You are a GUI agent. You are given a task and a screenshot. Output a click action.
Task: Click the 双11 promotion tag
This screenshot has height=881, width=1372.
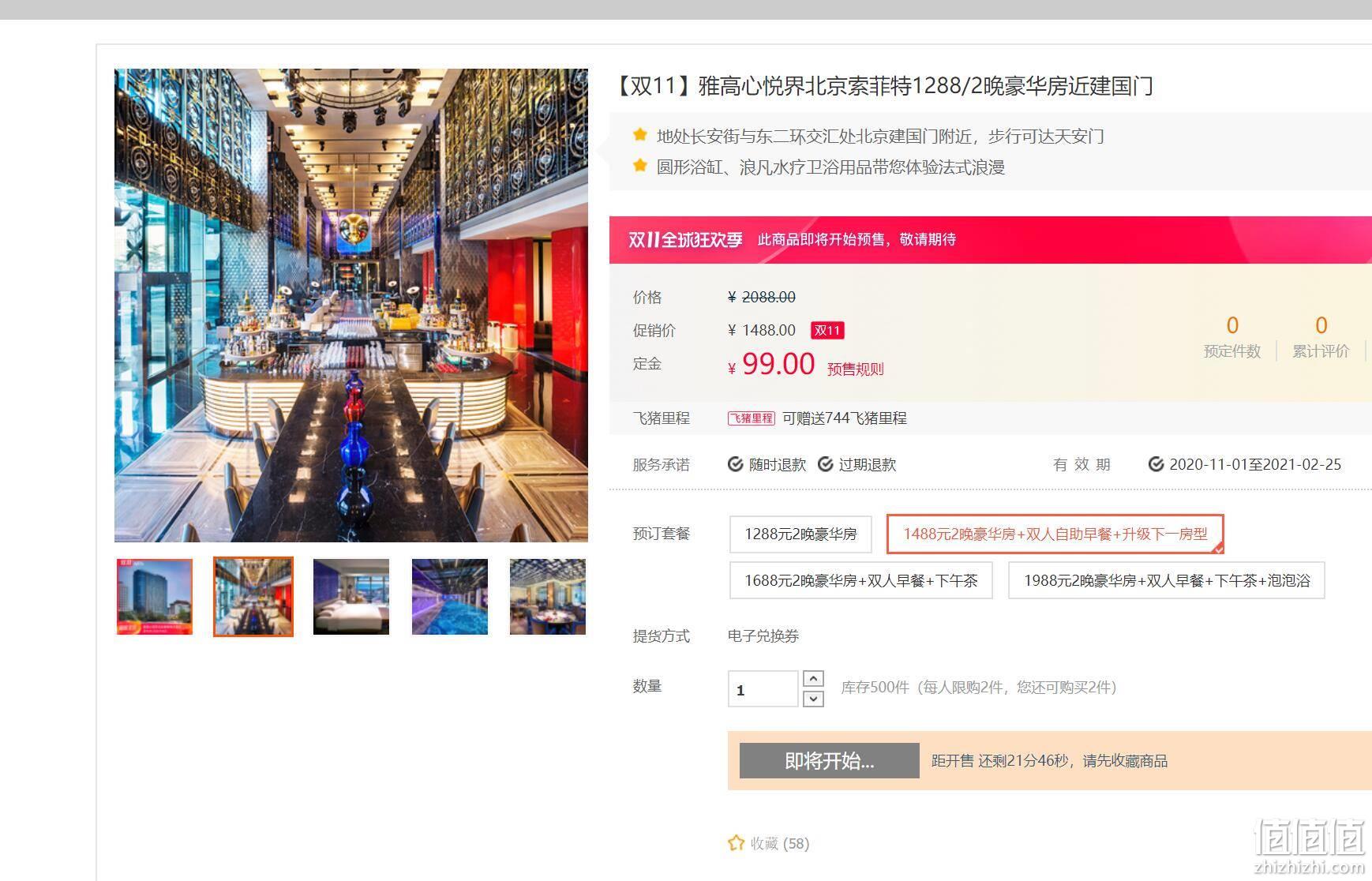[827, 330]
